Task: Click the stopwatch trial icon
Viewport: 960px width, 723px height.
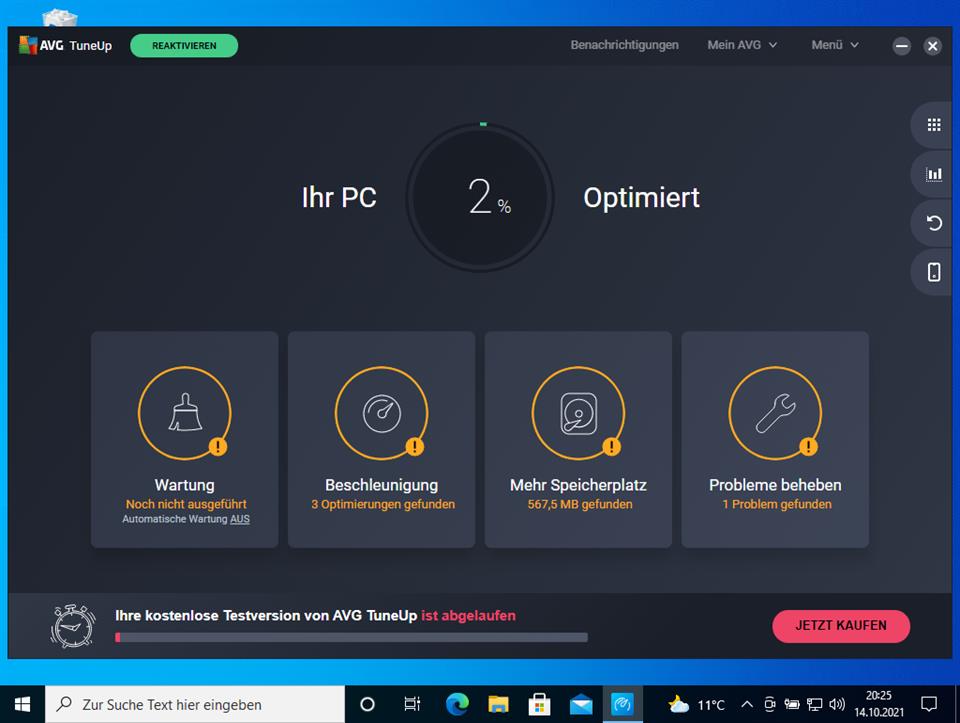Action: tap(73, 626)
